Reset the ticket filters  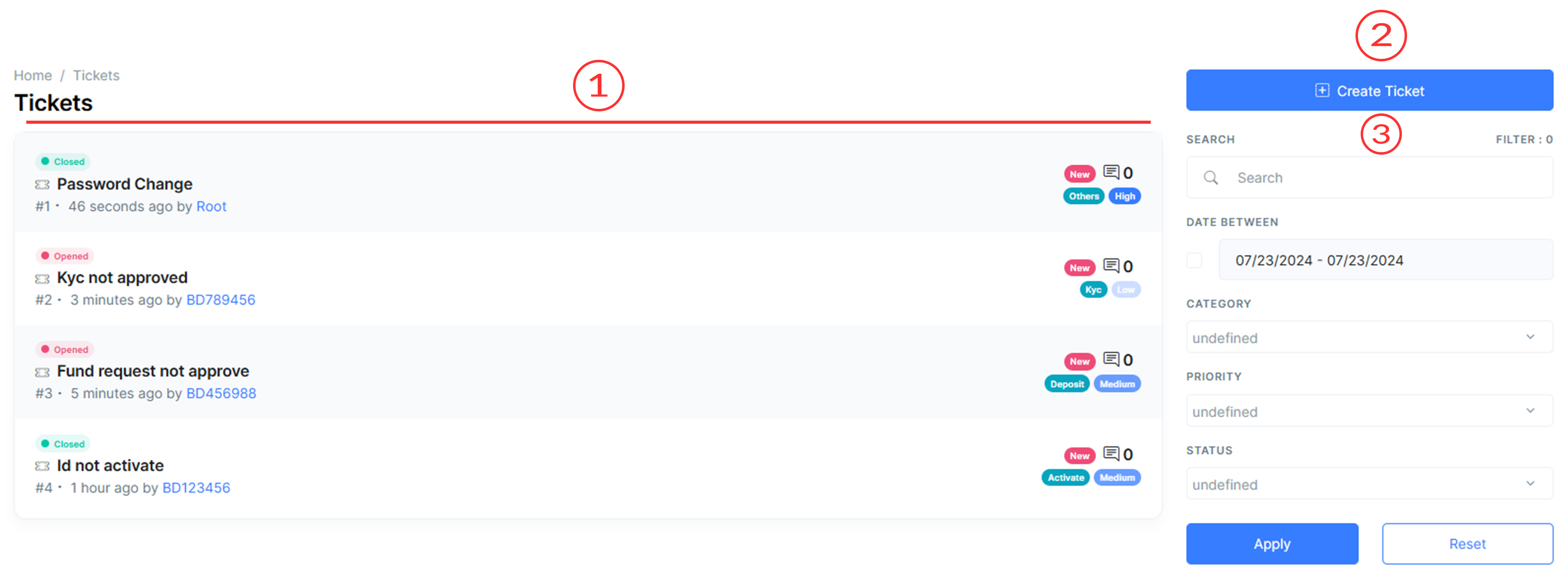coord(1466,543)
